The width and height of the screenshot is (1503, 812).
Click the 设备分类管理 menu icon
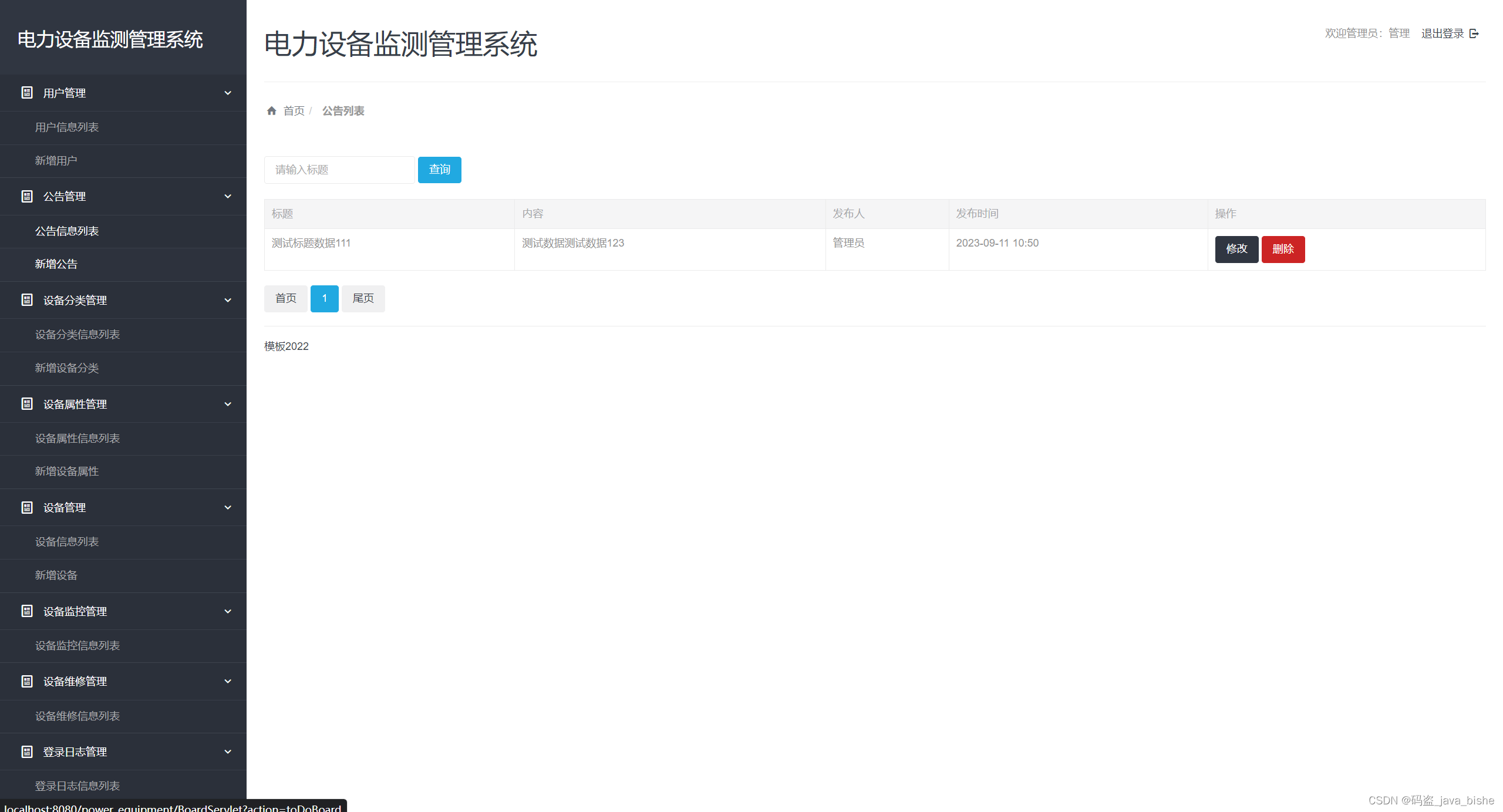[27, 300]
